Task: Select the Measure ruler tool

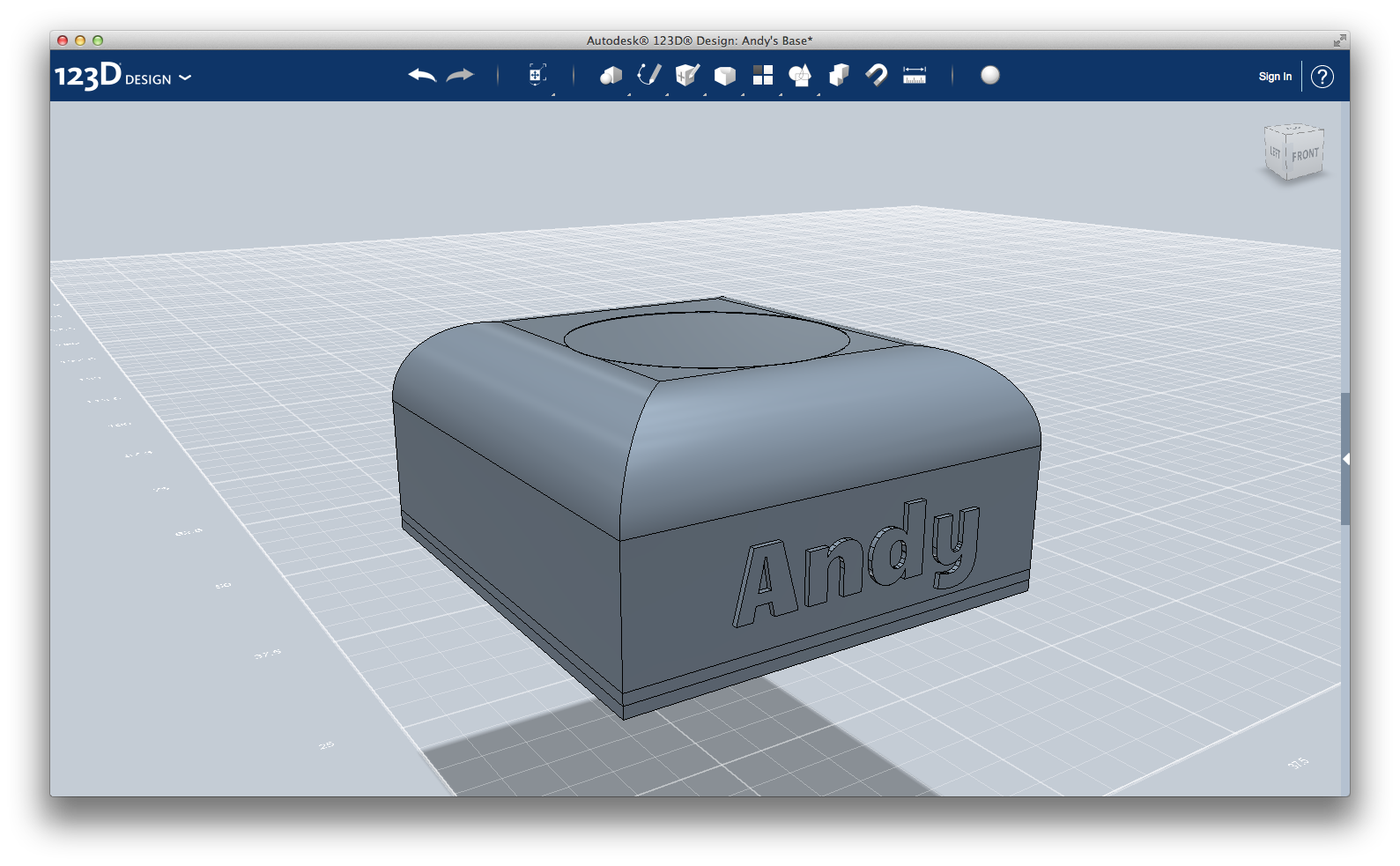Action: pos(915,75)
